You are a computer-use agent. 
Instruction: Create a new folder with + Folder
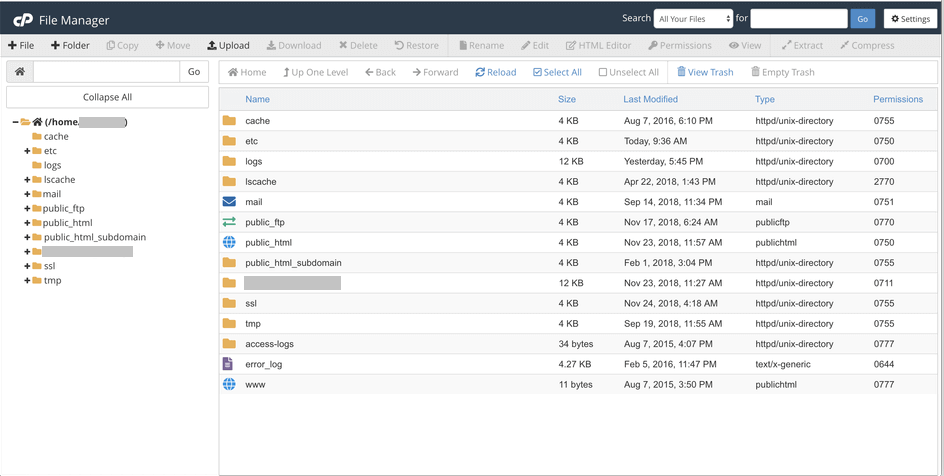coord(70,45)
